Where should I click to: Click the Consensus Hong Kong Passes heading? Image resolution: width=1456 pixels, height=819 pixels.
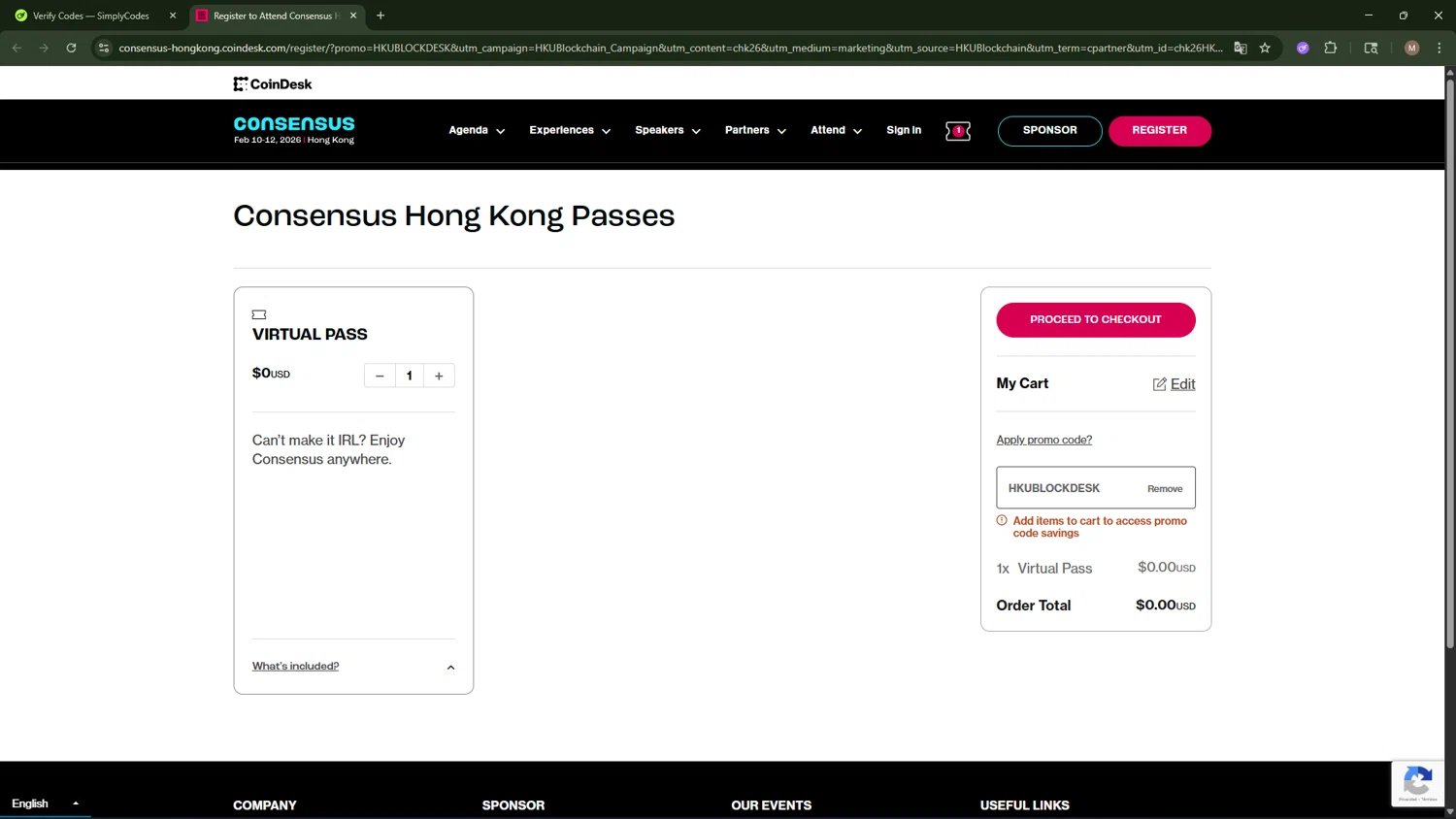[x=453, y=216]
